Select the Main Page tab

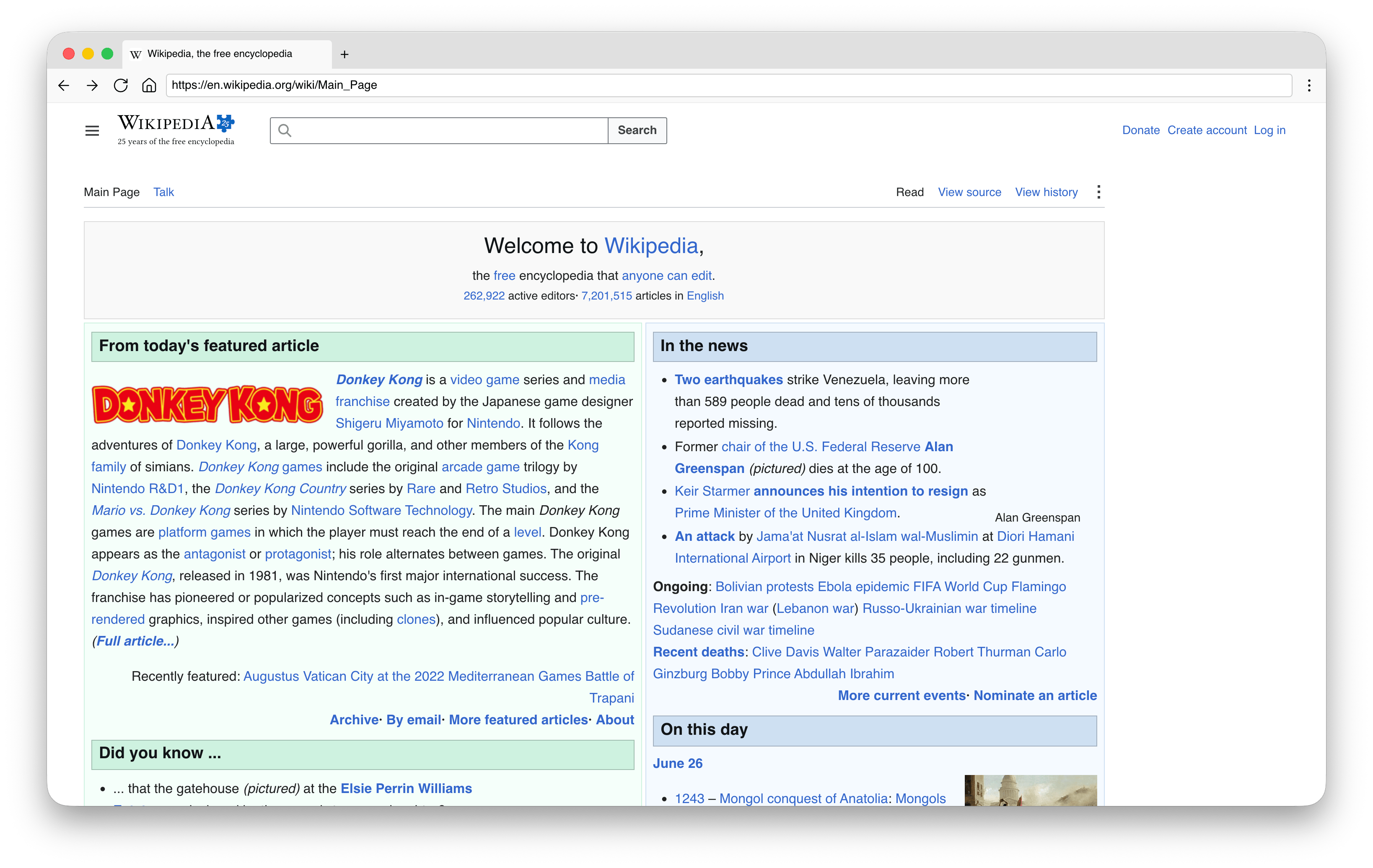(x=112, y=192)
